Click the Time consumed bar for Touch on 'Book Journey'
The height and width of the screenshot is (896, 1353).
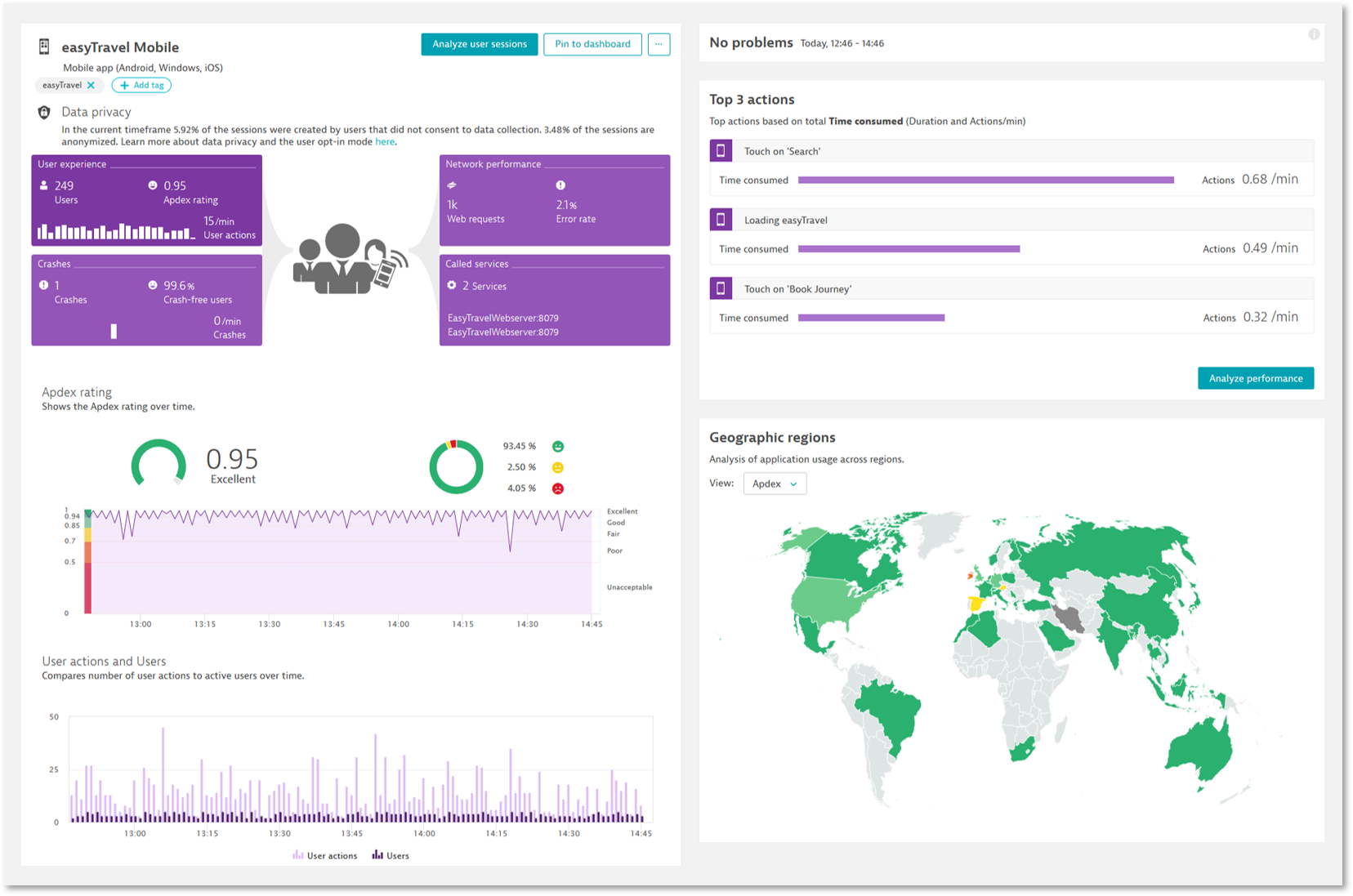[872, 318]
